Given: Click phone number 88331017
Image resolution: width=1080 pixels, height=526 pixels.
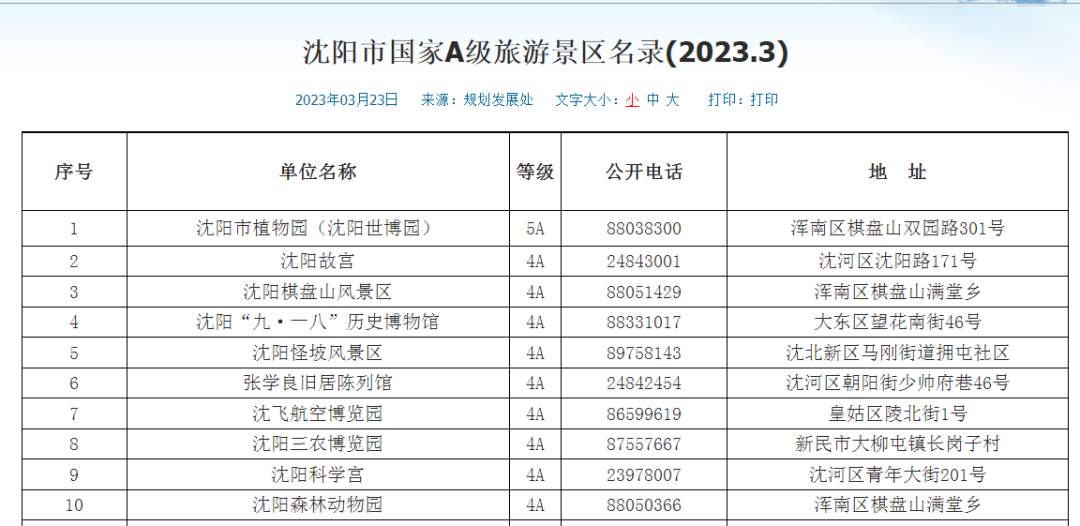Looking at the screenshot, I should pyautogui.click(x=644, y=322).
